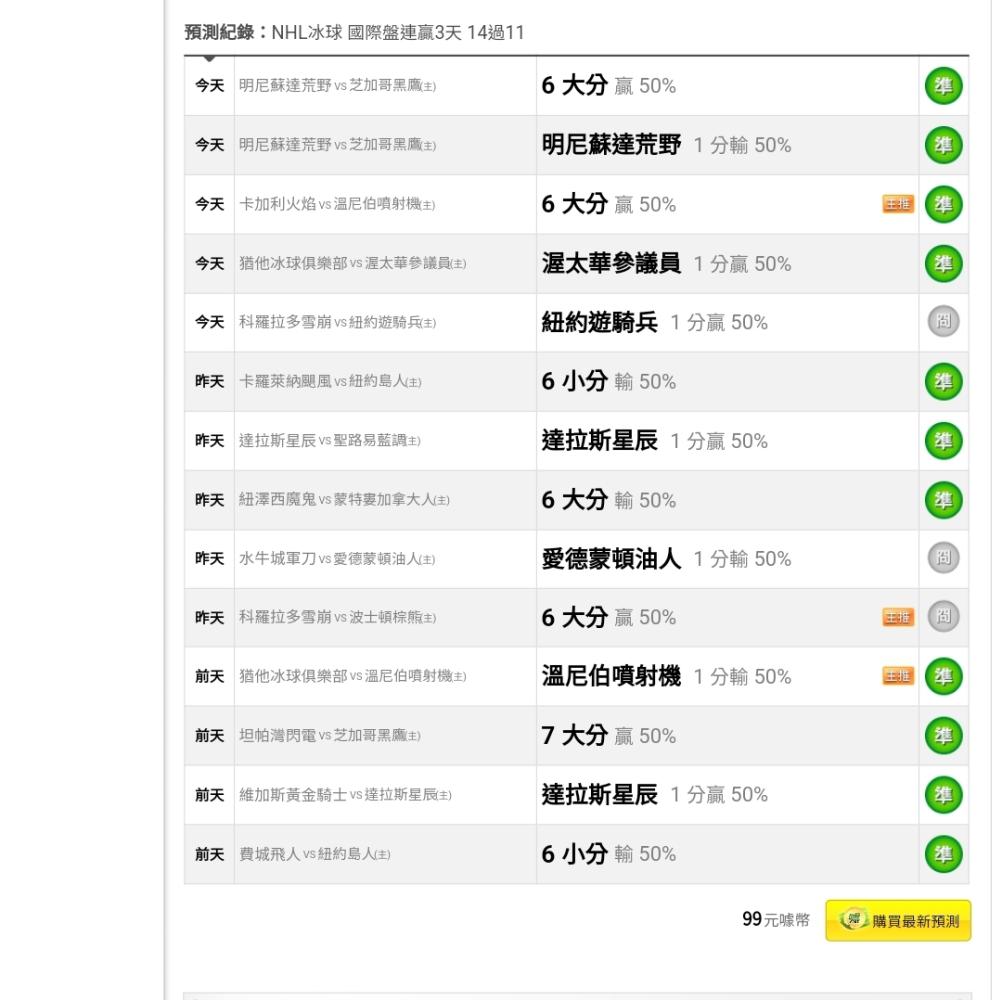
Task: Click matchup text 卡羅萊納颶風 vs 紐約島人
Action: 330,381
